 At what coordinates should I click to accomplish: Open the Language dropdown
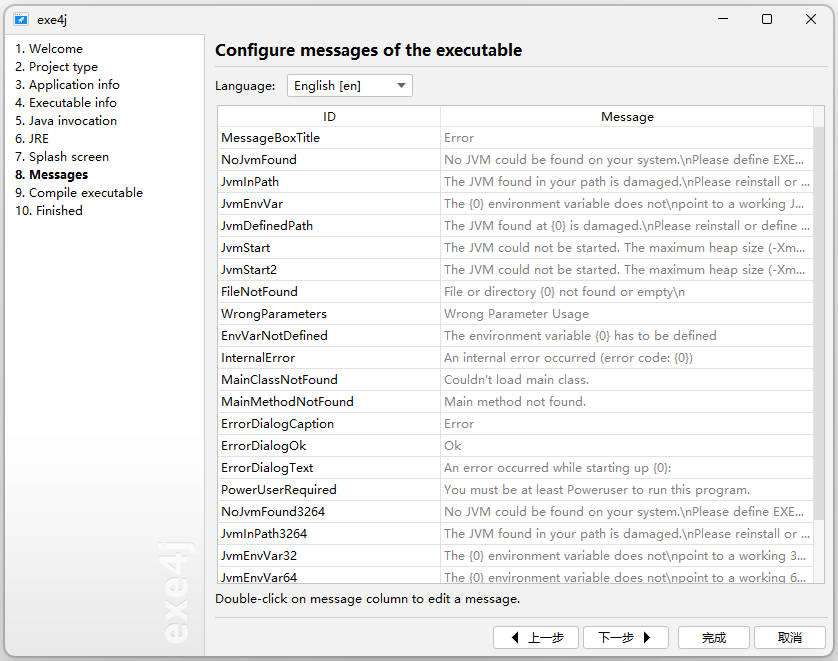(350, 85)
